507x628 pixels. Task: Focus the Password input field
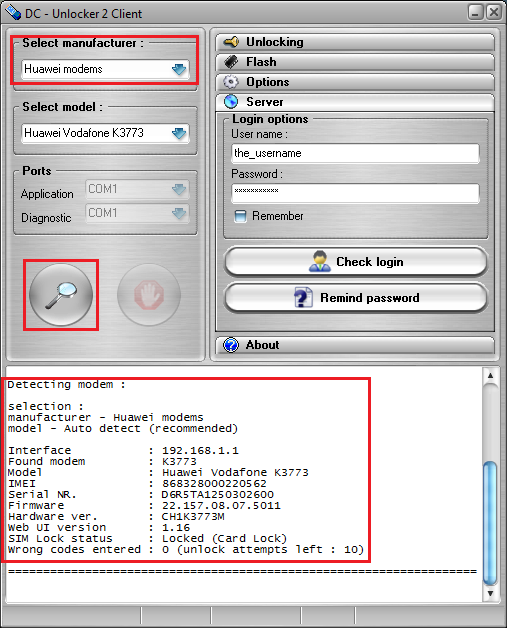point(355,193)
